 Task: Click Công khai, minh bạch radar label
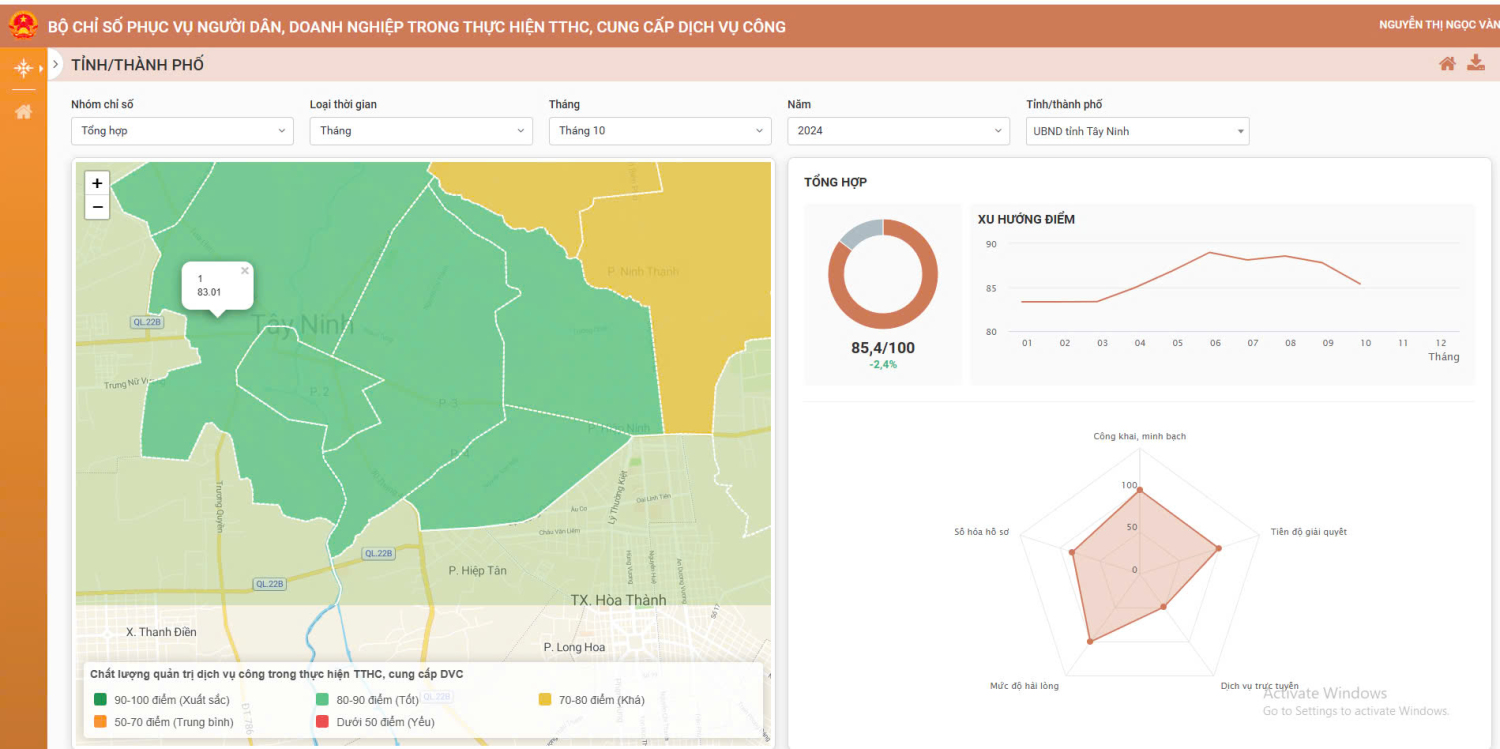click(1140, 436)
